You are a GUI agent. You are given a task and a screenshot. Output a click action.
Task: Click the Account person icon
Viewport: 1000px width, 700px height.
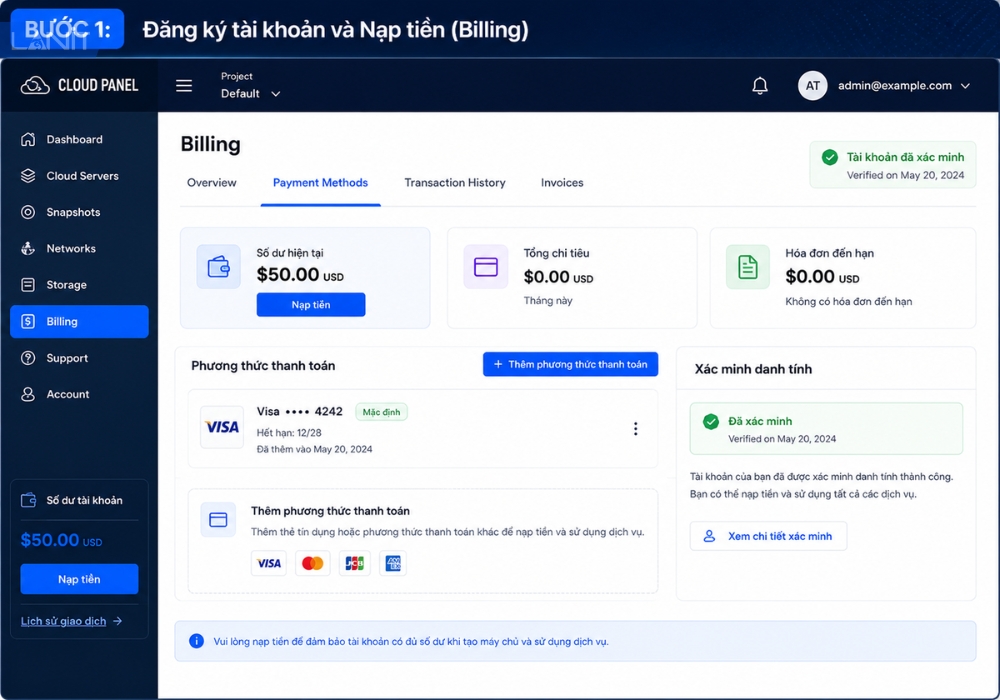click(x=28, y=394)
